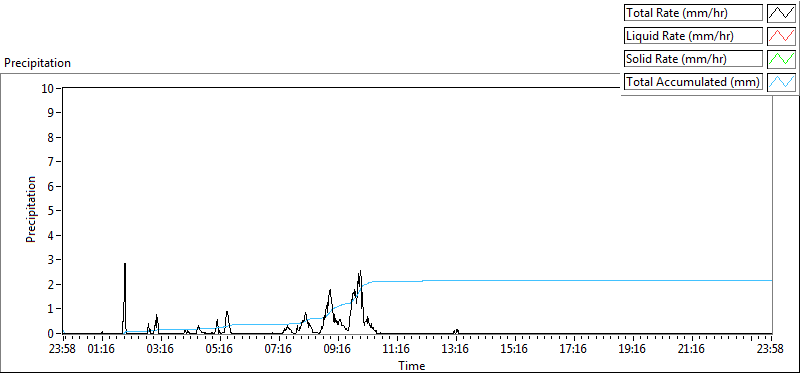This screenshot has height=373, width=800.
Task: Click the Time axis title
Action: pos(412,365)
